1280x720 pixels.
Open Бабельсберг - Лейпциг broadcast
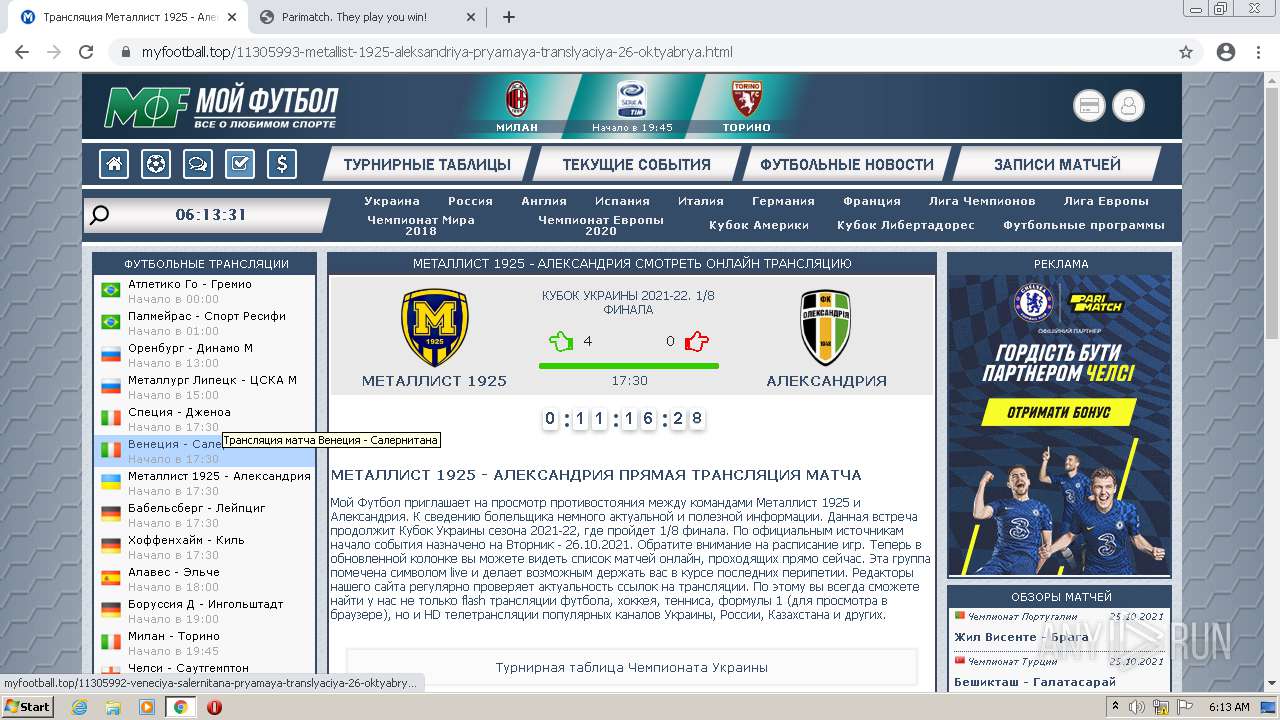click(x=205, y=515)
